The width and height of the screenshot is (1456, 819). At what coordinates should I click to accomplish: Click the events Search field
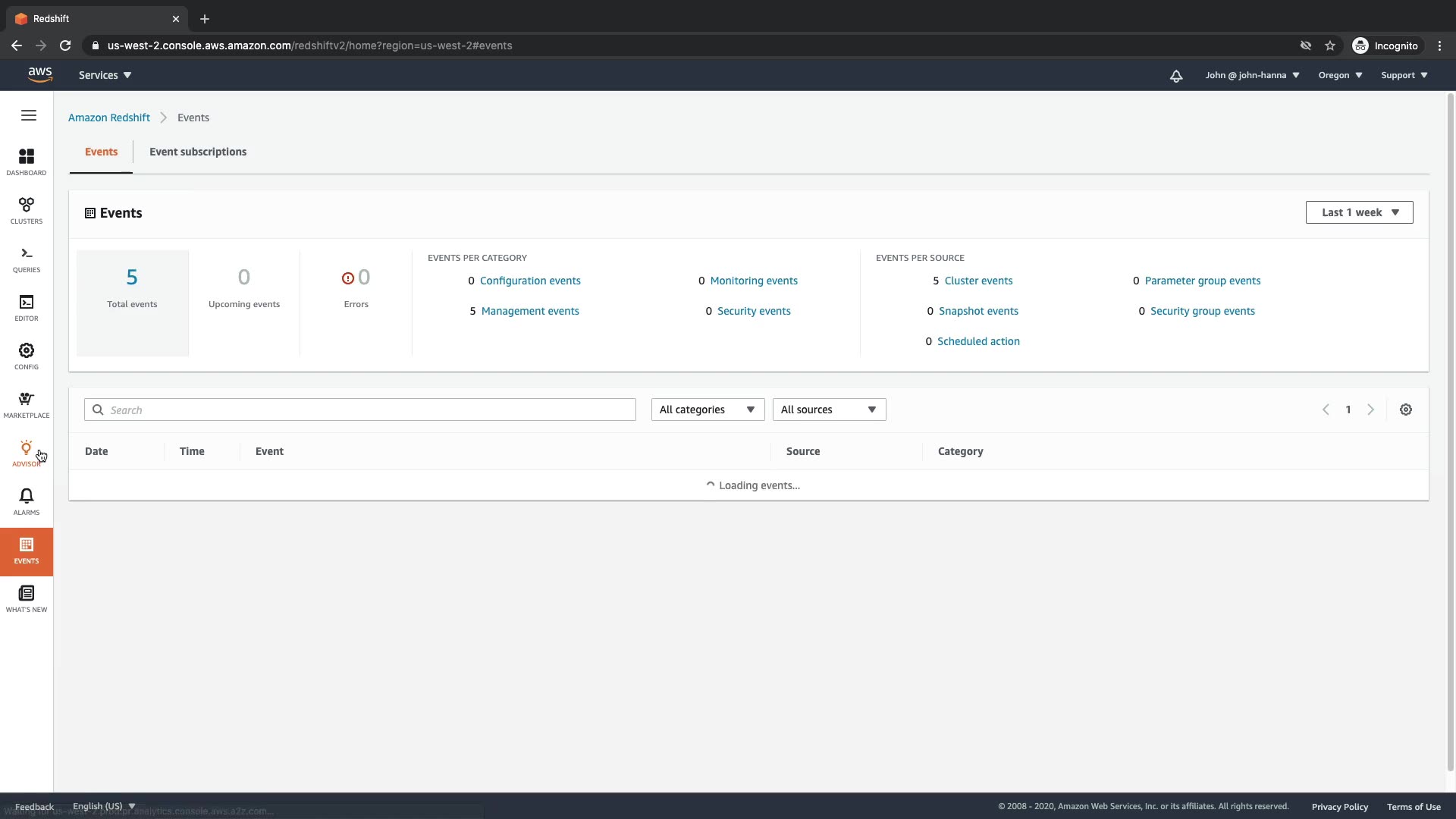pyautogui.click(x=360, y=409)
